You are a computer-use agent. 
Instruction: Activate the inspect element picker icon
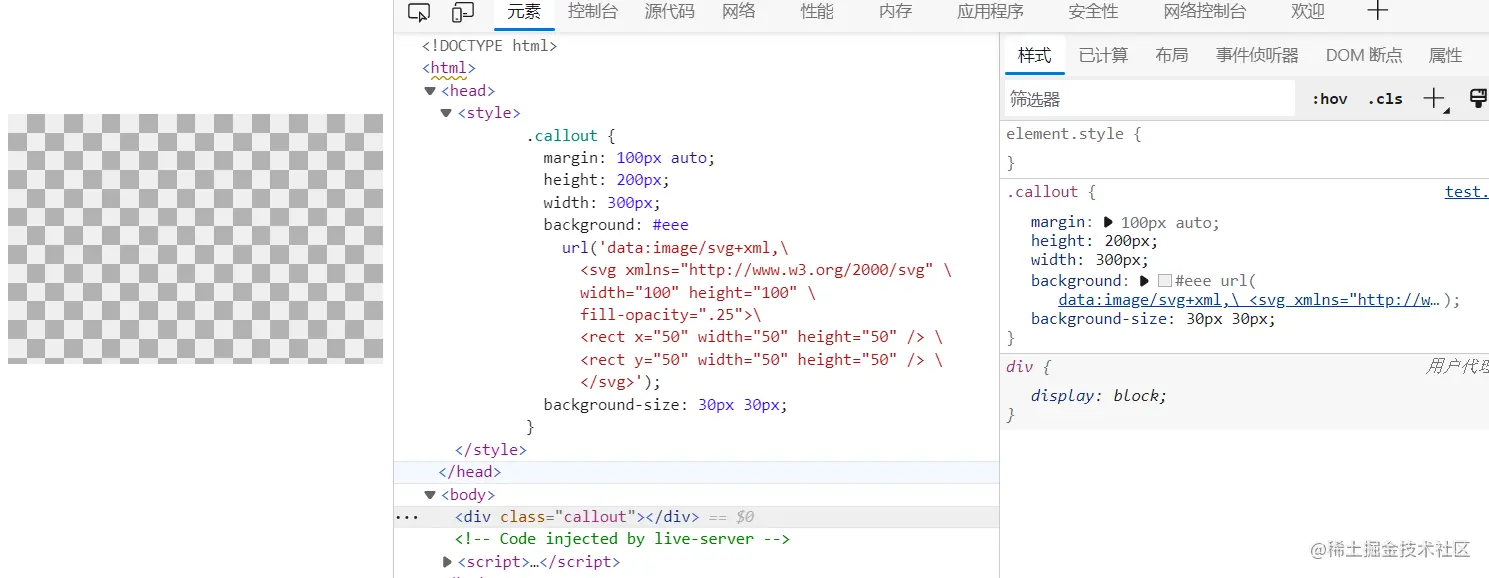(x=419, y=12)
